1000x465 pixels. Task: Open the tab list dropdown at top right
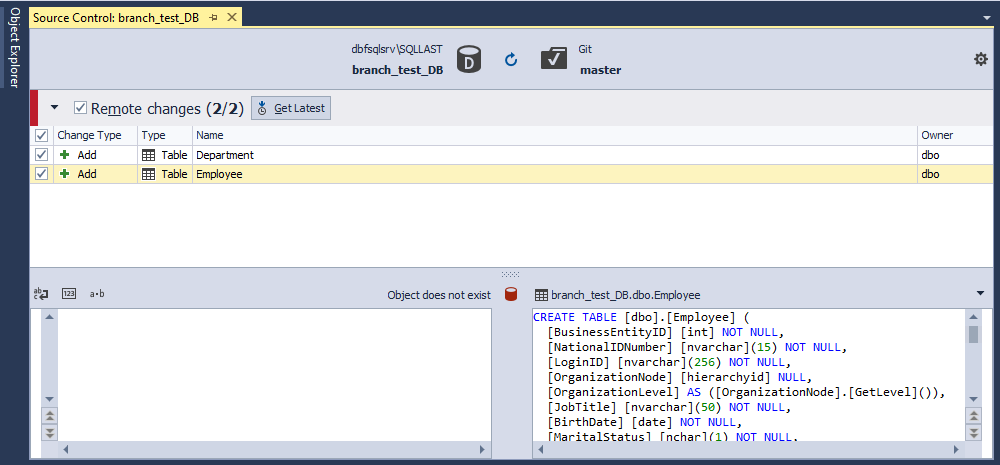986,19
